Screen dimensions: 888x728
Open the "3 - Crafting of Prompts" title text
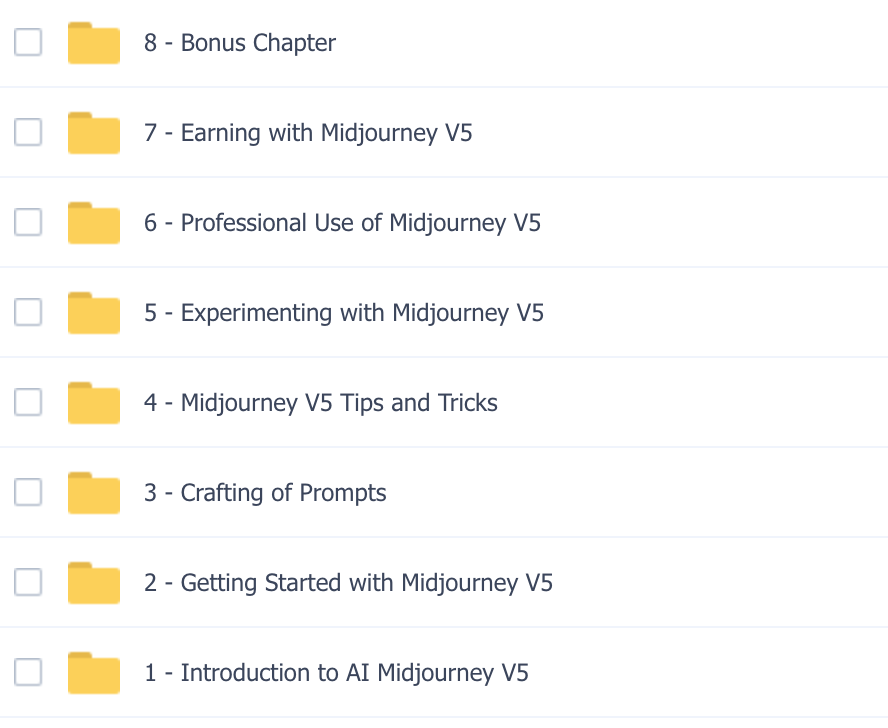265,493
